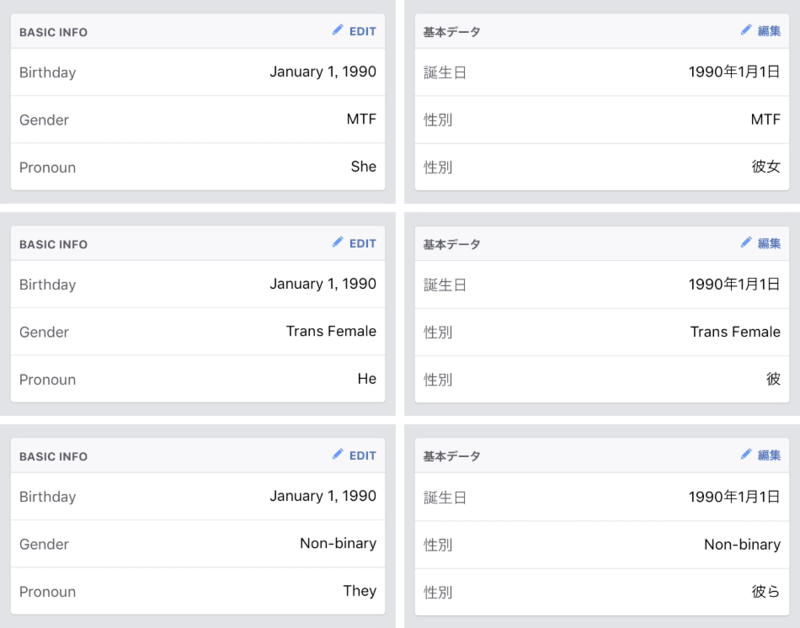Click the pencil icon in the Non-binary English card
This screenshot has width=800, height=628.
337,455
